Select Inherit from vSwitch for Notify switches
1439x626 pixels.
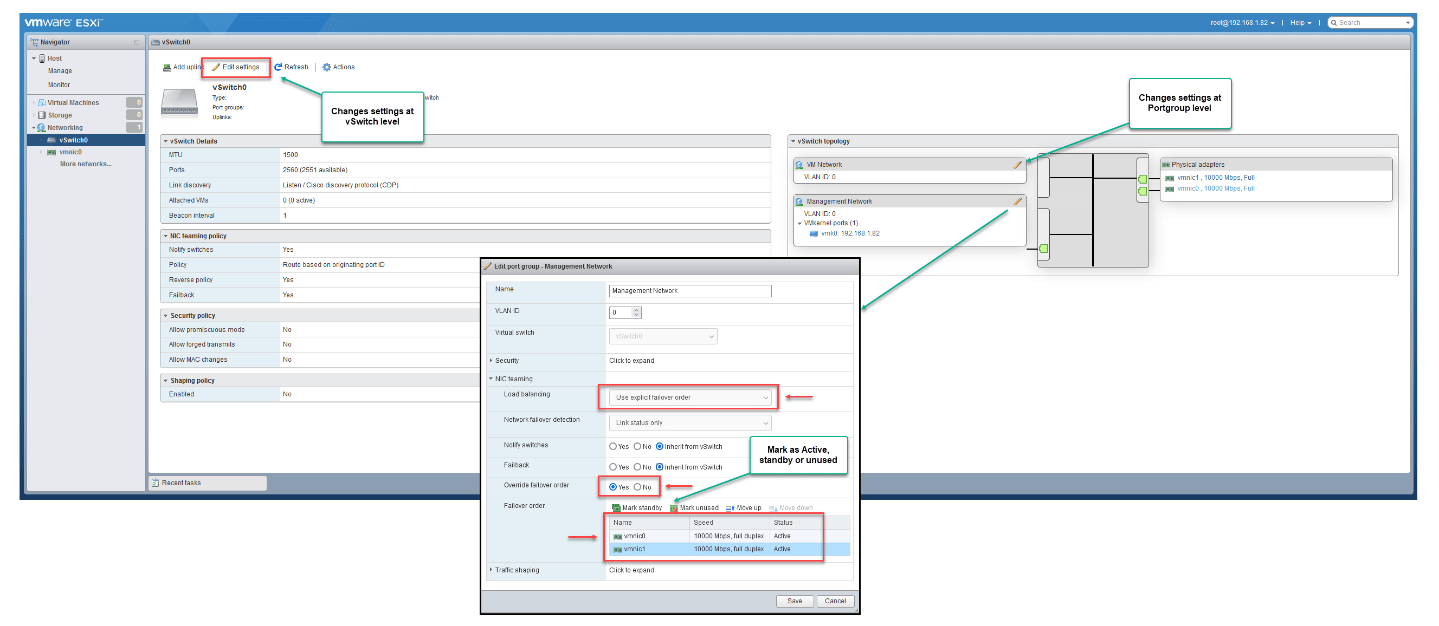point(659,446)
